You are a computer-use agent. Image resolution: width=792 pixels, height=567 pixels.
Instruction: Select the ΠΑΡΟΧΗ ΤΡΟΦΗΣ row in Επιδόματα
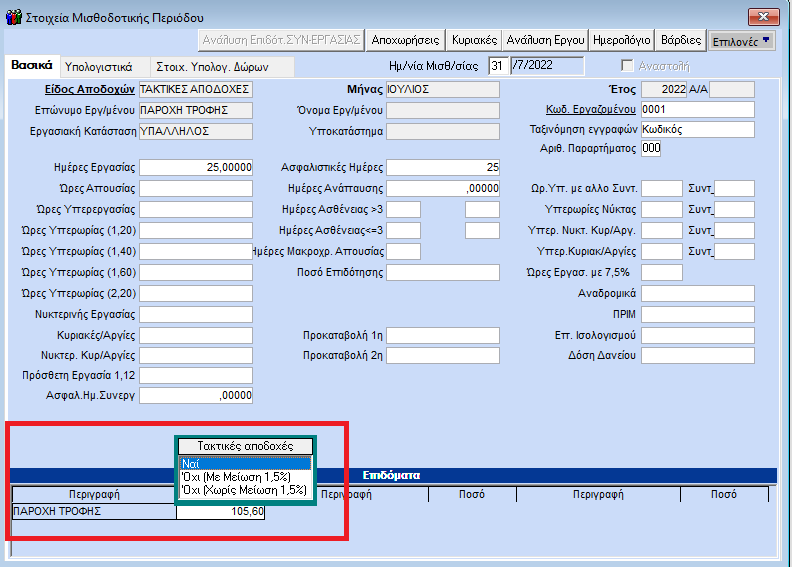94,512
